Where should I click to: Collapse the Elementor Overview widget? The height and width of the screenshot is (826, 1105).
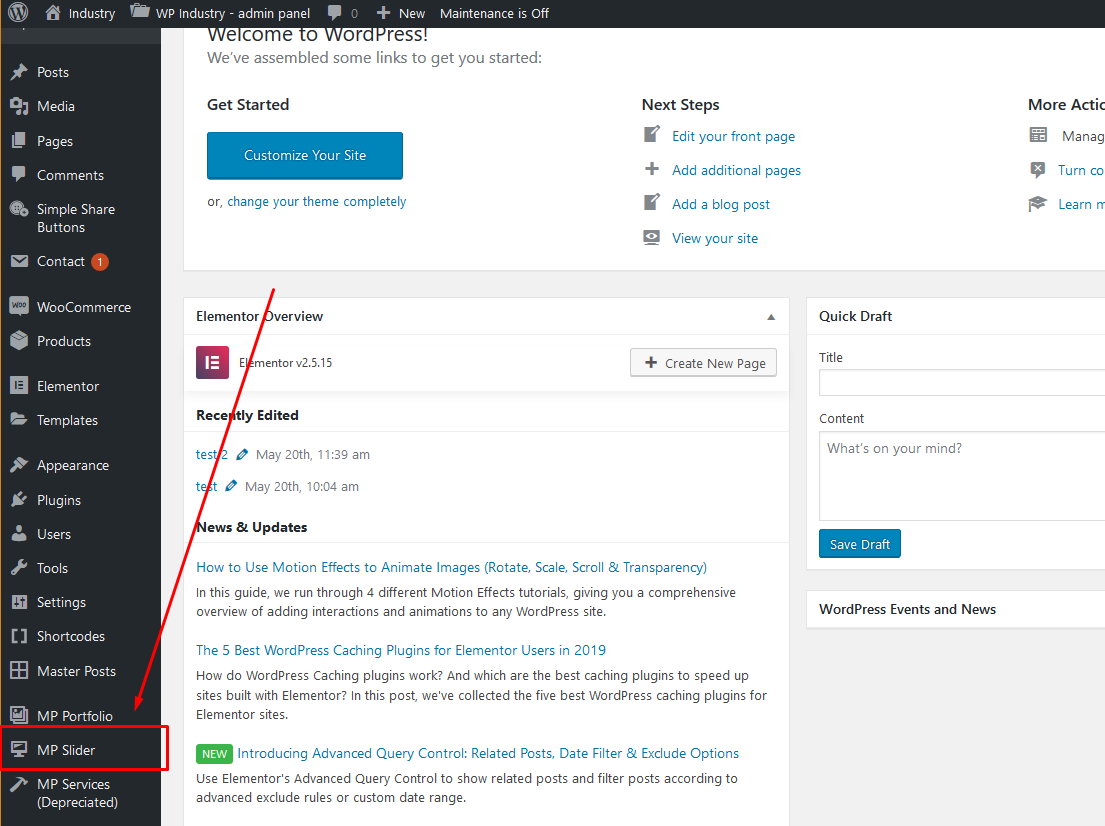click(x=771, y=317)
